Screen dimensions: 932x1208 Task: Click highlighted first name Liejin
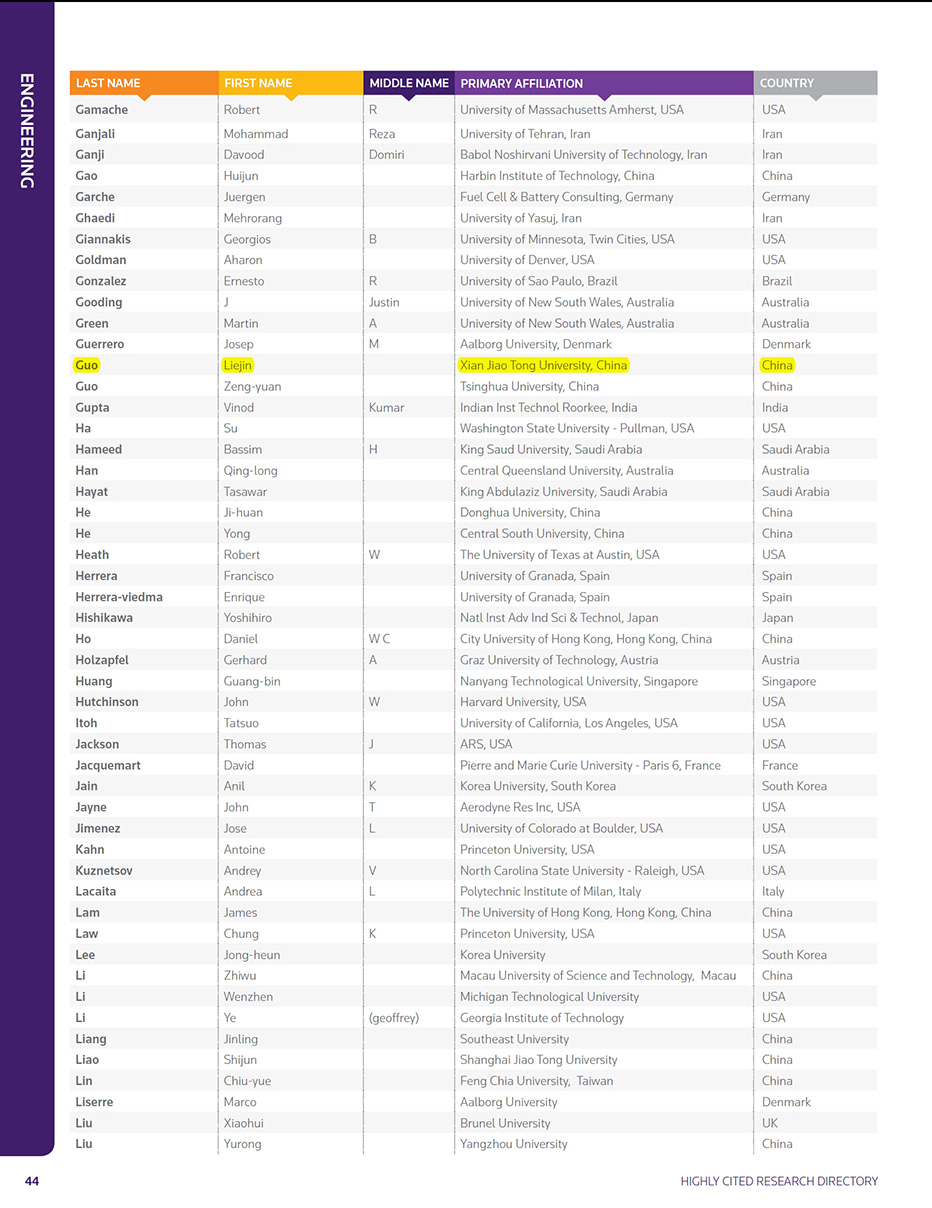coord(238,365)
